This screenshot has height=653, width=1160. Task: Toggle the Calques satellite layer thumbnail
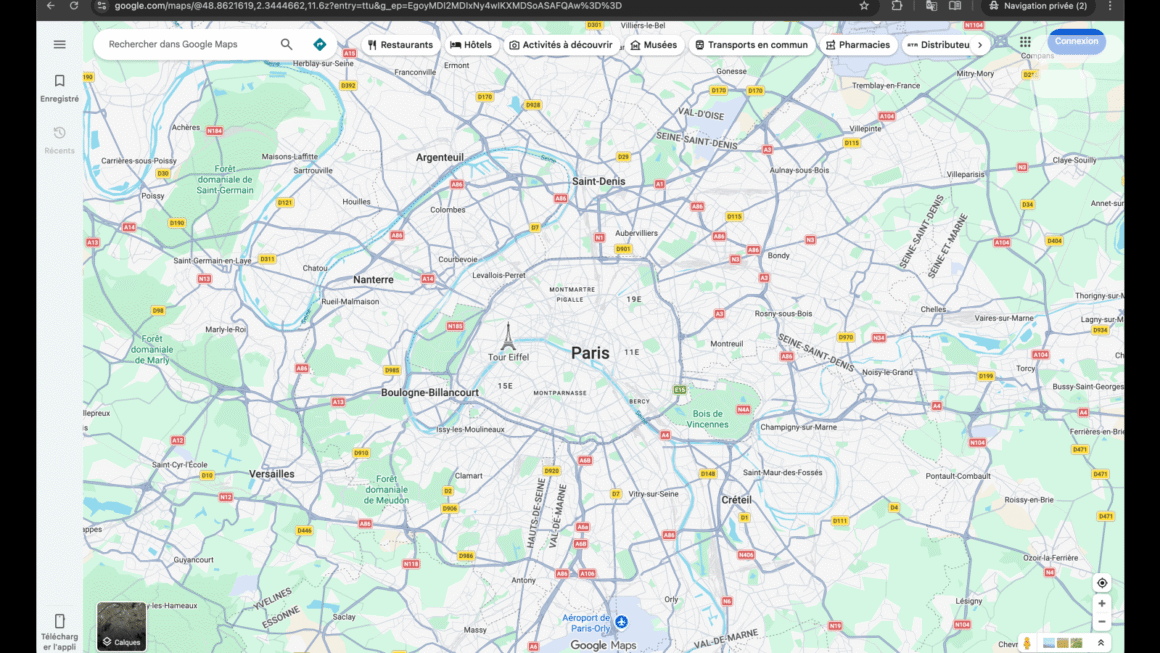coord(122,626)
